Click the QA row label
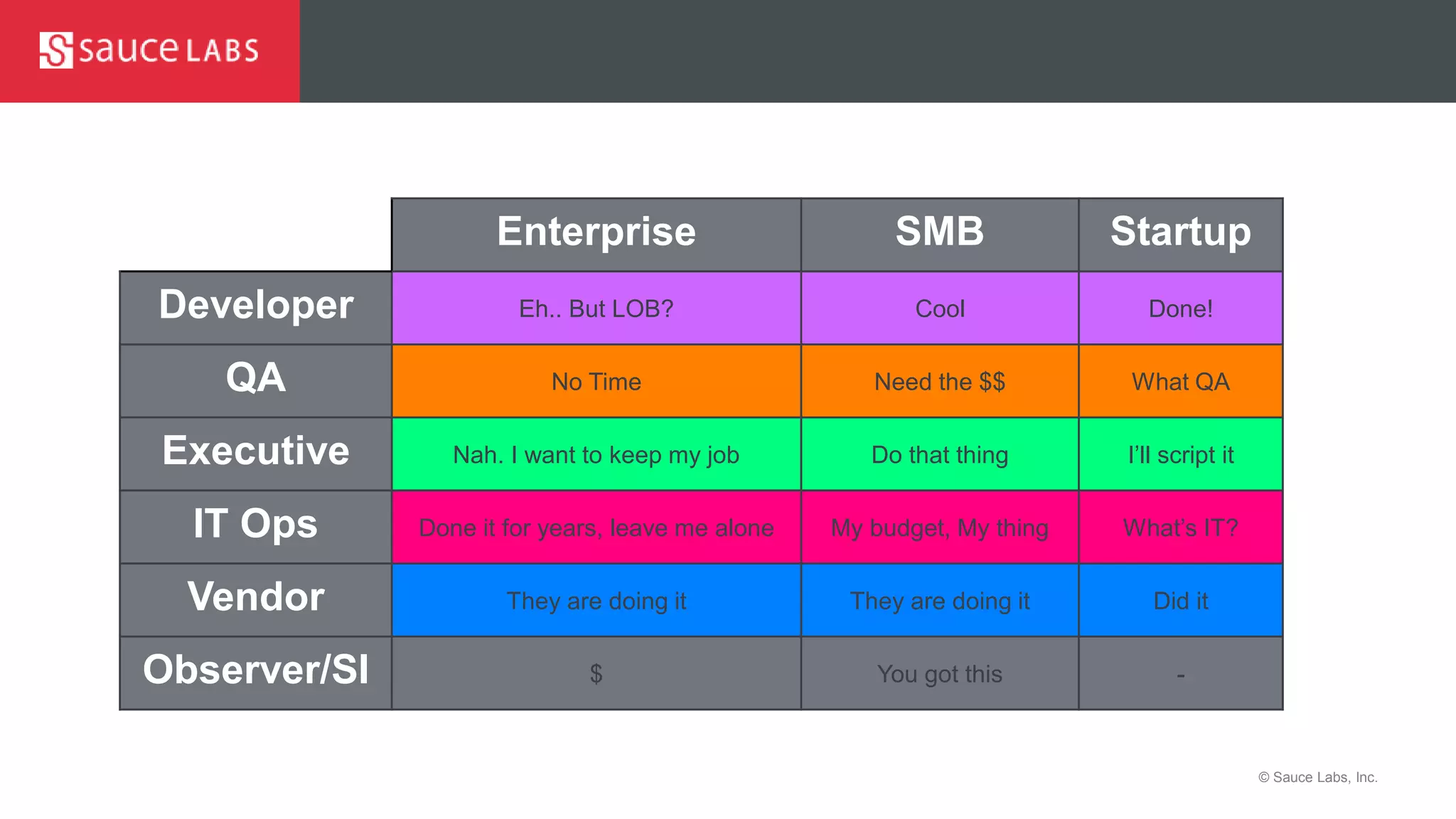This screenshot has height=819, width=1456. click(256, 381)
